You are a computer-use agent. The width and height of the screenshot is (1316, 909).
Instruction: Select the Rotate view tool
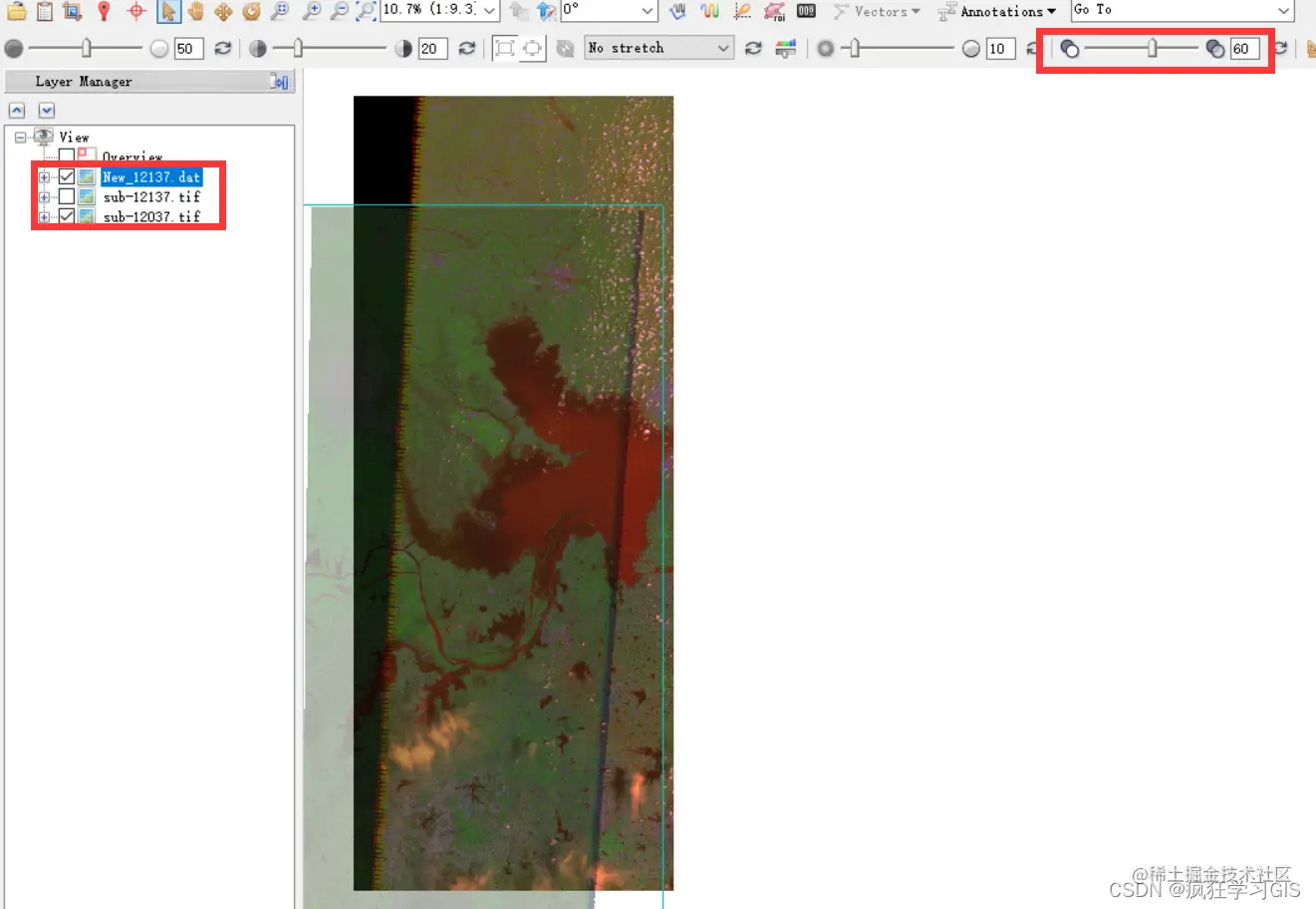(x=251, y=11)
